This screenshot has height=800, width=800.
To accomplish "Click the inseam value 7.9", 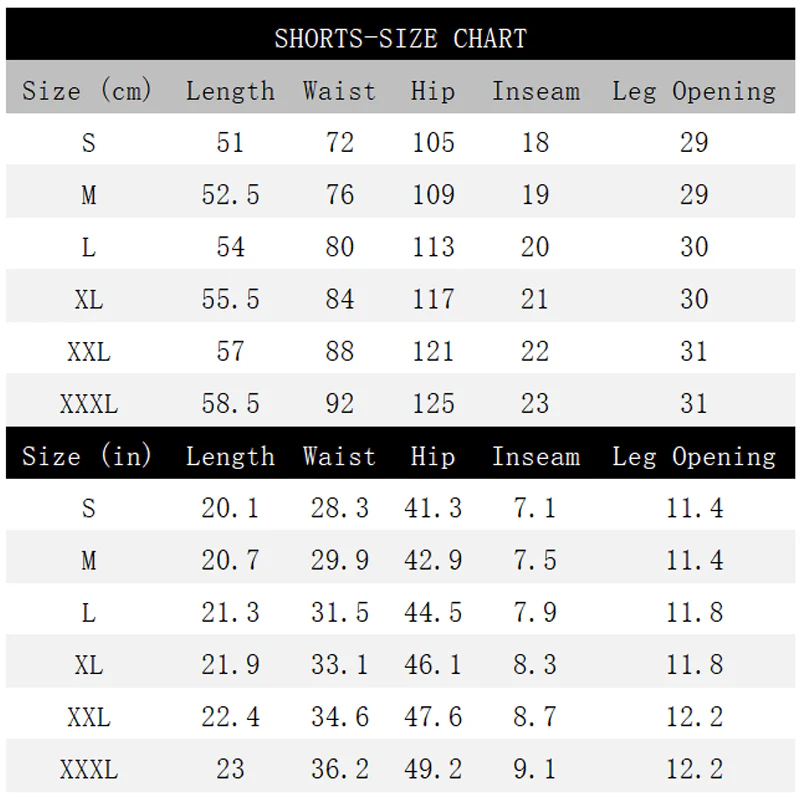I will click(535, 612).
